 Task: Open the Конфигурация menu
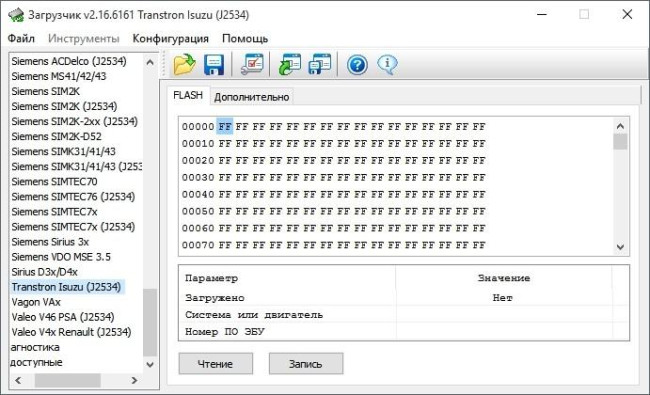[170, 39]
